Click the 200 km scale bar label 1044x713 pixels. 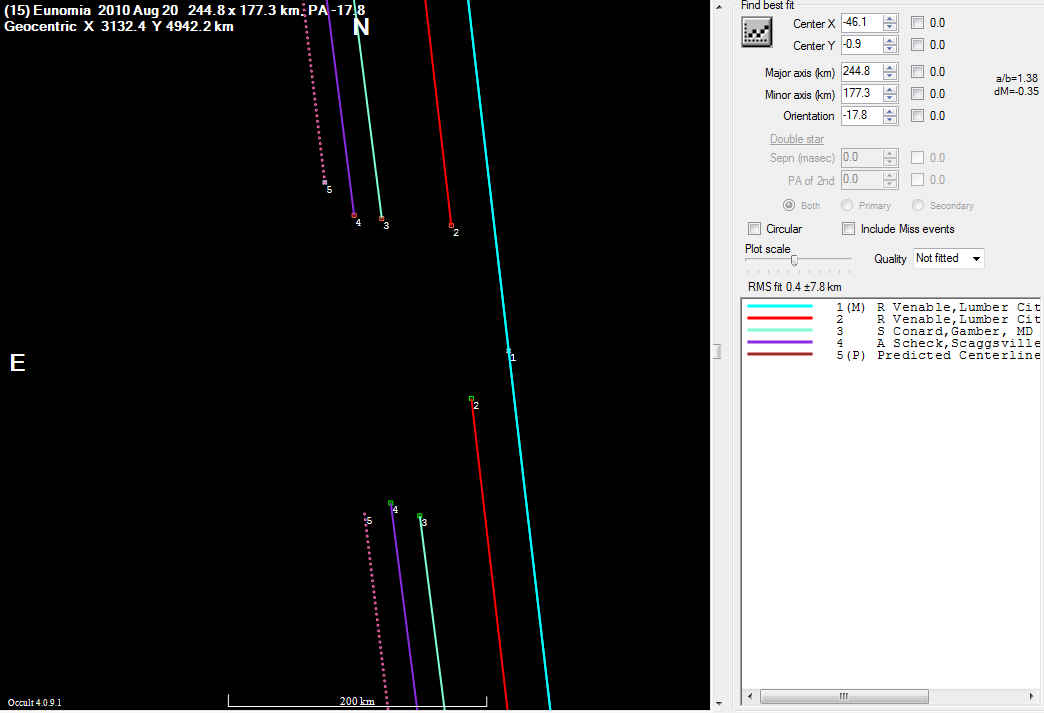pyautogui.click(x=357, y=701)
